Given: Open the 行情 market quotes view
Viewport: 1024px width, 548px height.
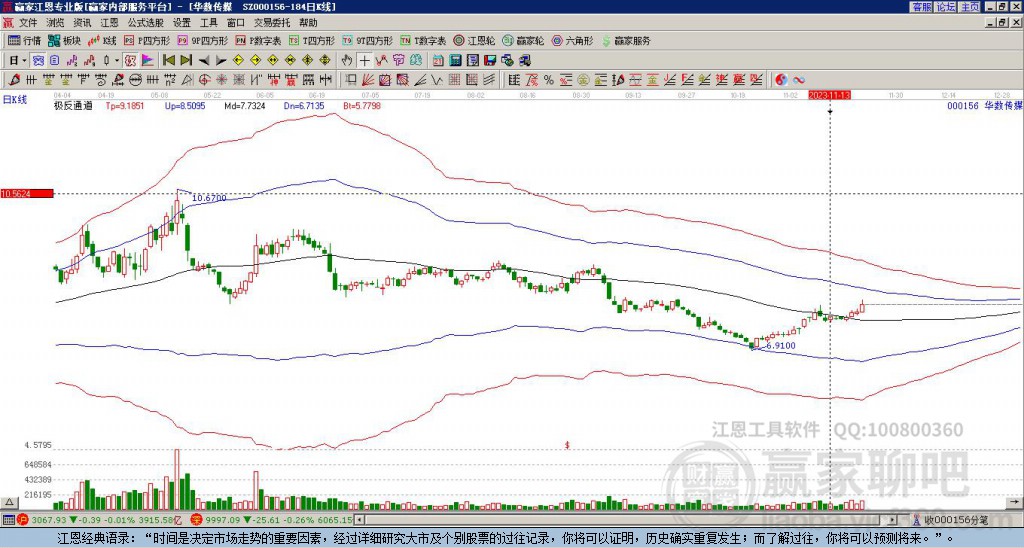Looking at the screenshot, I should point(24,40).
